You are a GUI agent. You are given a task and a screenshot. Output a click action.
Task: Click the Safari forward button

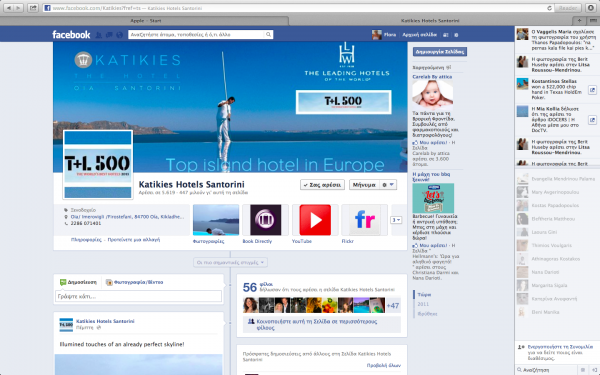pos(18,8)
